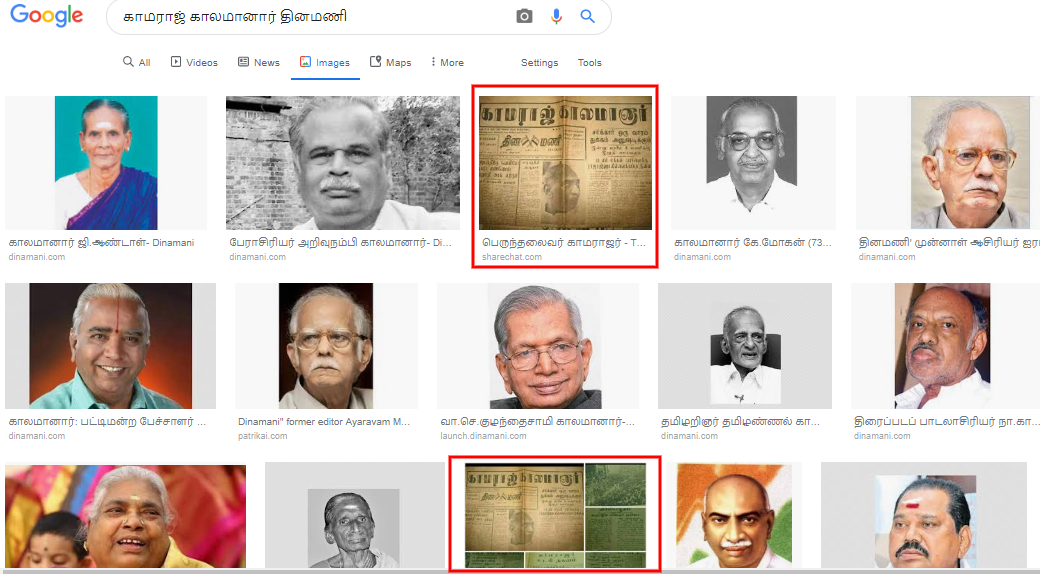Screen dimensions: 1040x574
Task: Open the woman in blue saree thumbnail
Action: (x=106, y=163)
